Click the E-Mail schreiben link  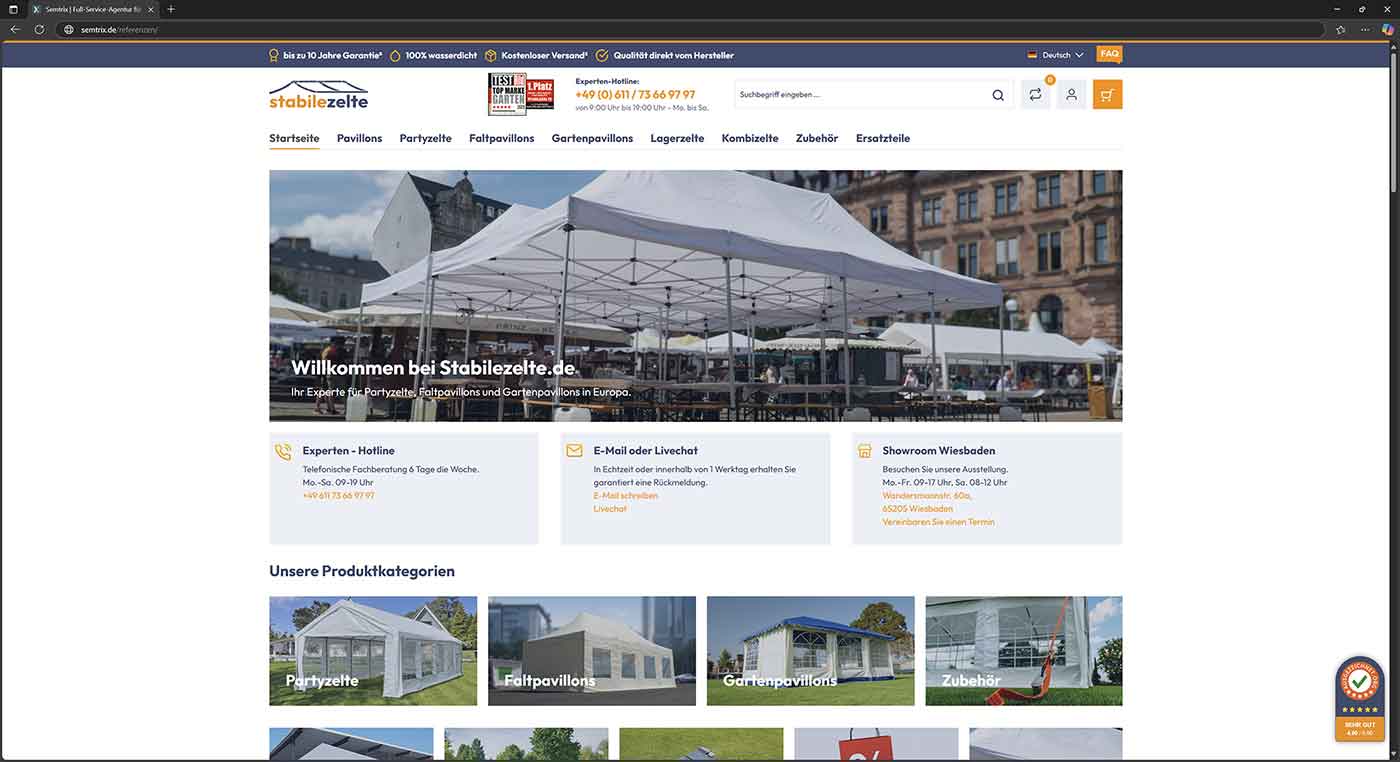(x=625, y=496)
